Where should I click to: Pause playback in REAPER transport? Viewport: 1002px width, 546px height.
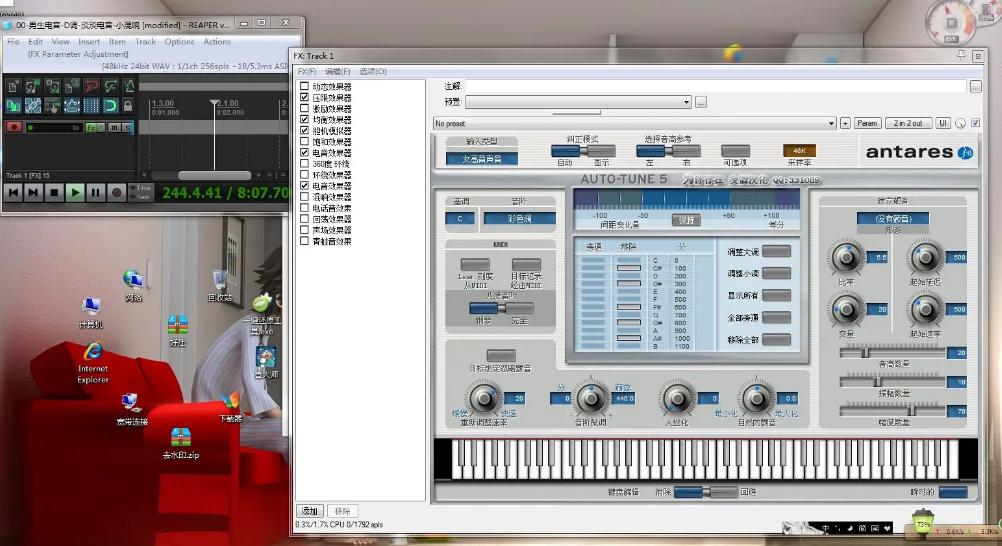[x=96, y=192]
